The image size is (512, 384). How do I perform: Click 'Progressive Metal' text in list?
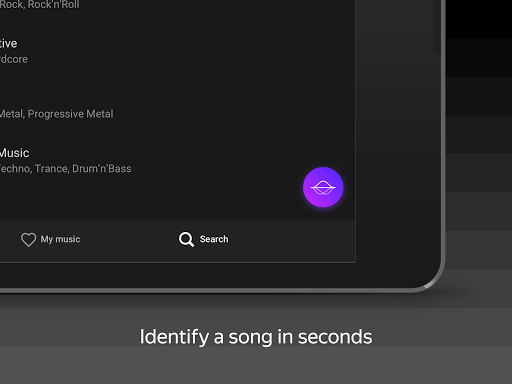(x=71, y=114)
